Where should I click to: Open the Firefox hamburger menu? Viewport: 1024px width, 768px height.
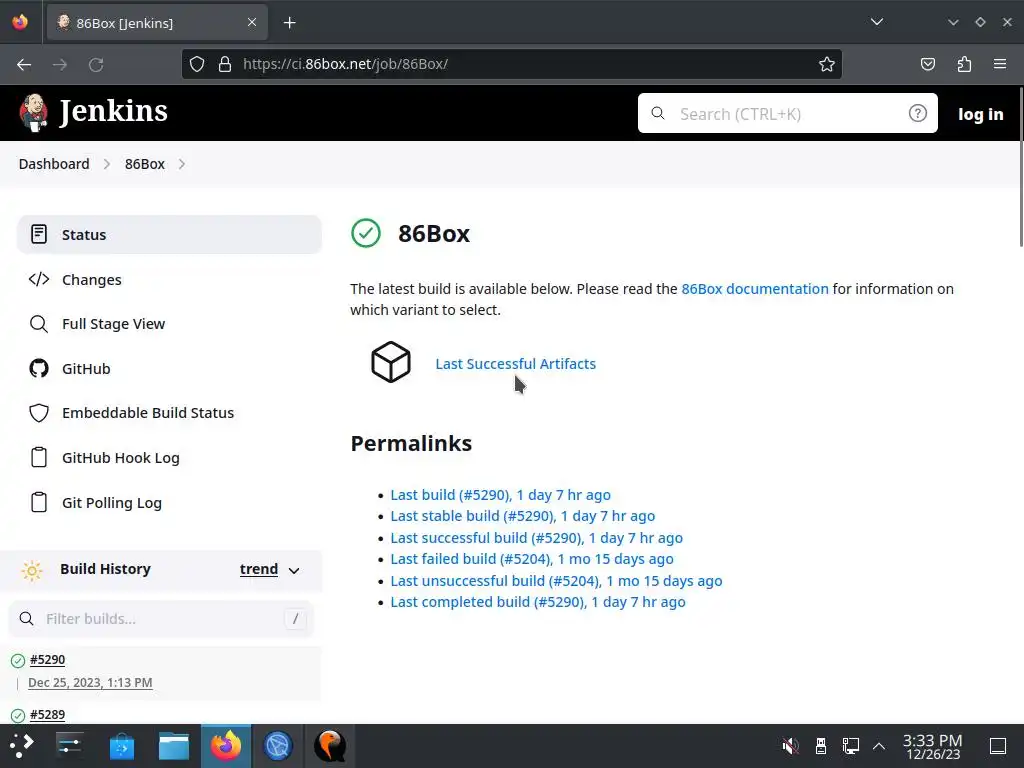tap(1000, 64)
